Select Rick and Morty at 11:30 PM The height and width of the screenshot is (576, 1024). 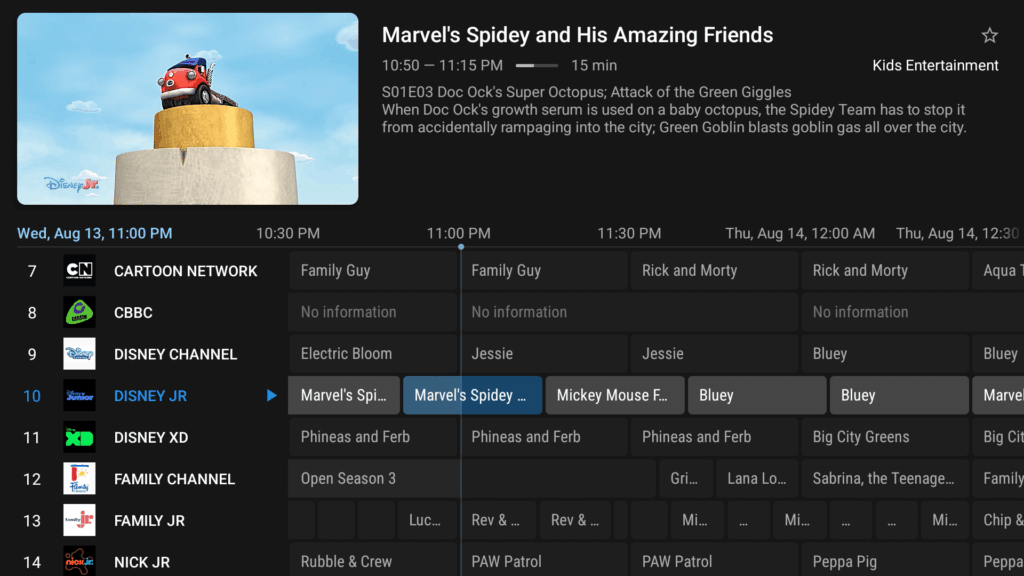coord(714,270)
